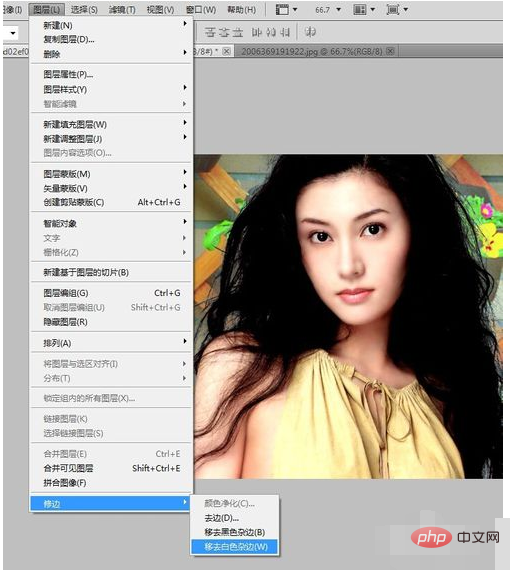Open the screen mode dropdown arrow
The width and height of the screenshot is (510, 570).
[x=406, y=9]
